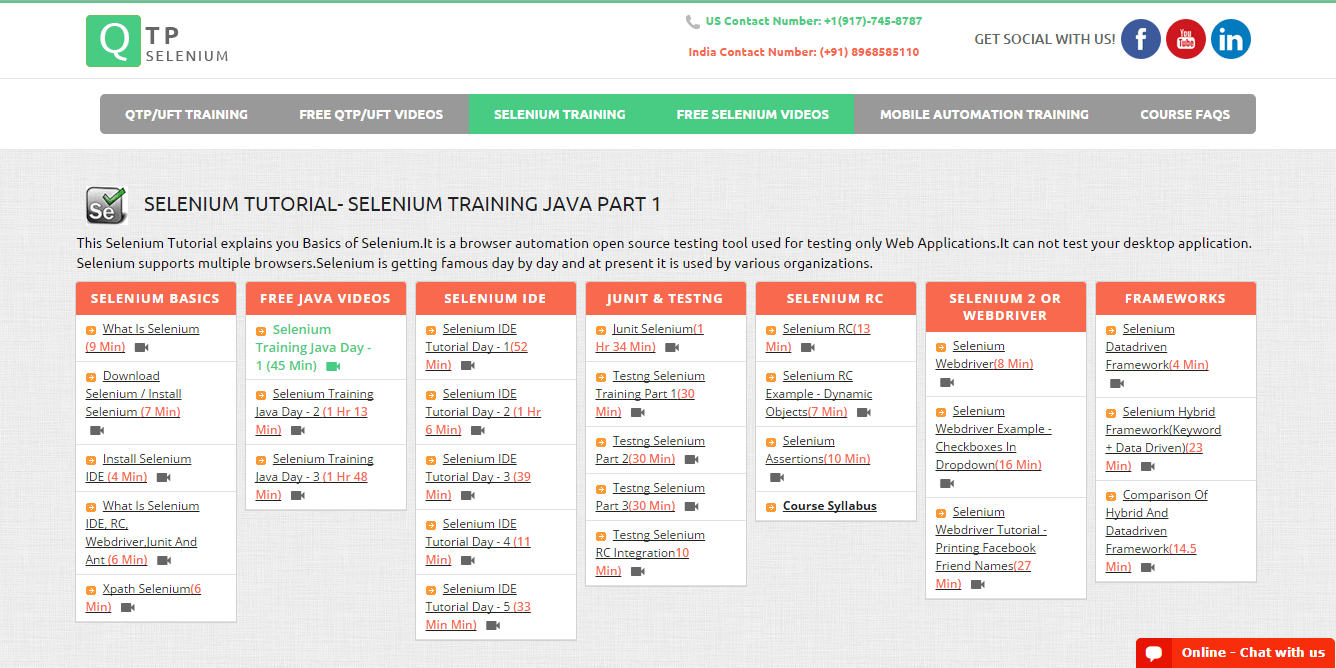Click camera icon for Selenium Training Java Day - 3
Screen dimensions: 1336x668
point(297,495)
